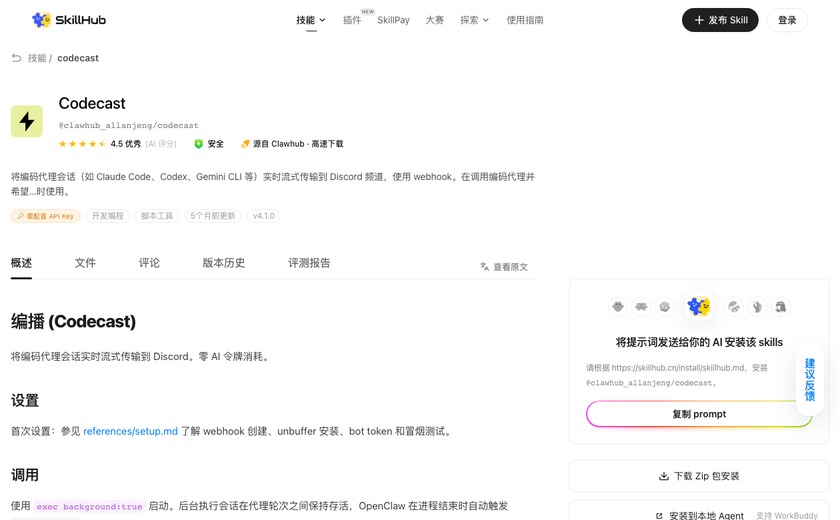Switch to the 概述 tab

pyautogui.click(x=21, y=263)
